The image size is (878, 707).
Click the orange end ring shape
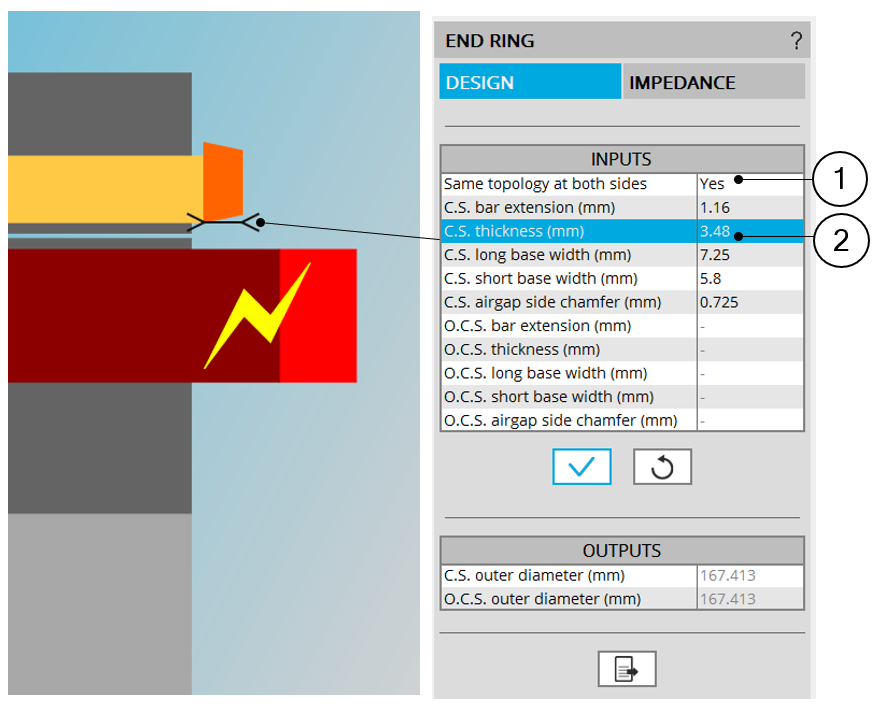pos(222,181)
